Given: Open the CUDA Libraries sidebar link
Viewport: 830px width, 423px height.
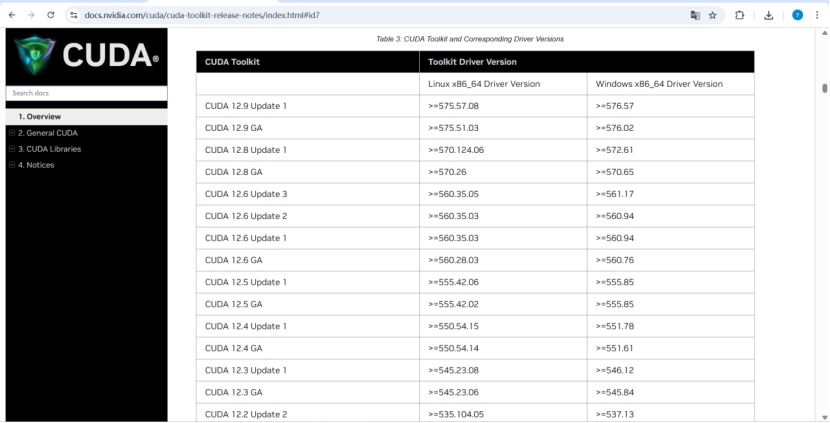Looking at the screenshot, I should 49,149.
